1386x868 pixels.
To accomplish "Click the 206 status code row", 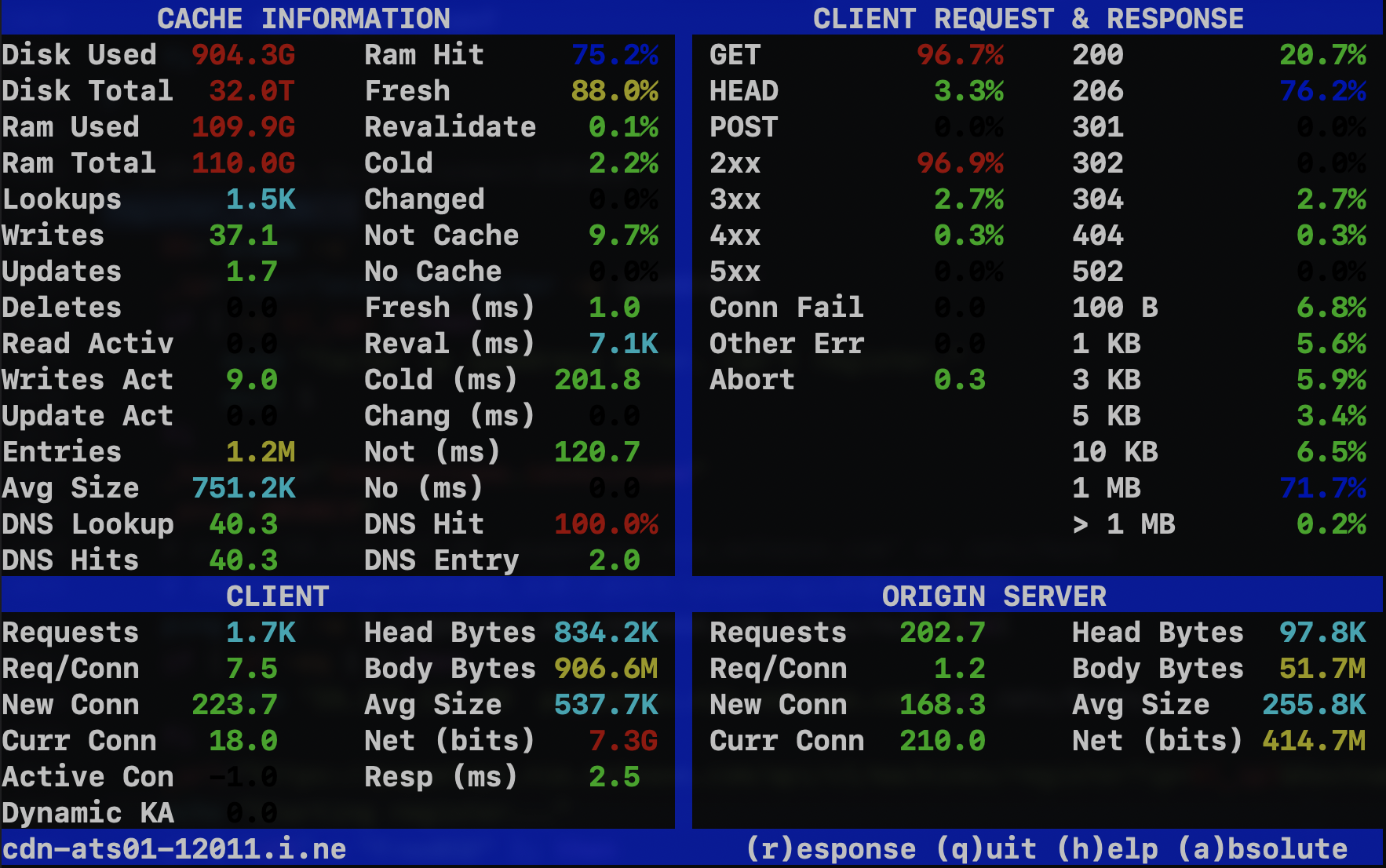I will tap(1097, 90).
